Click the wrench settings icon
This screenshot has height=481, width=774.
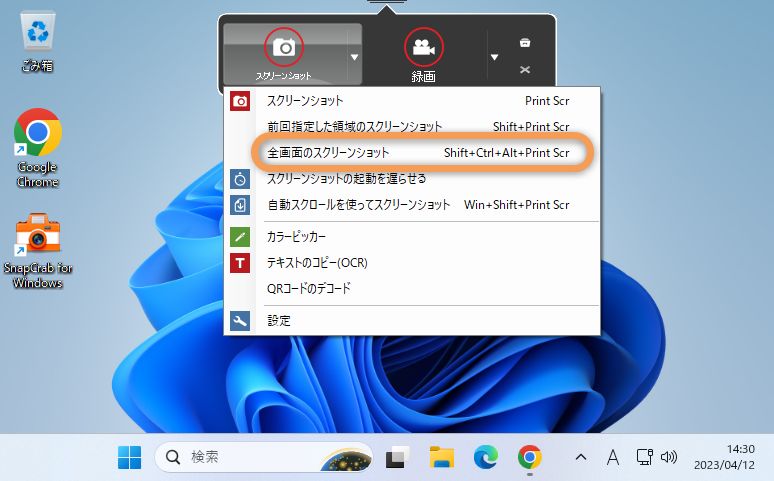(240, 321)
